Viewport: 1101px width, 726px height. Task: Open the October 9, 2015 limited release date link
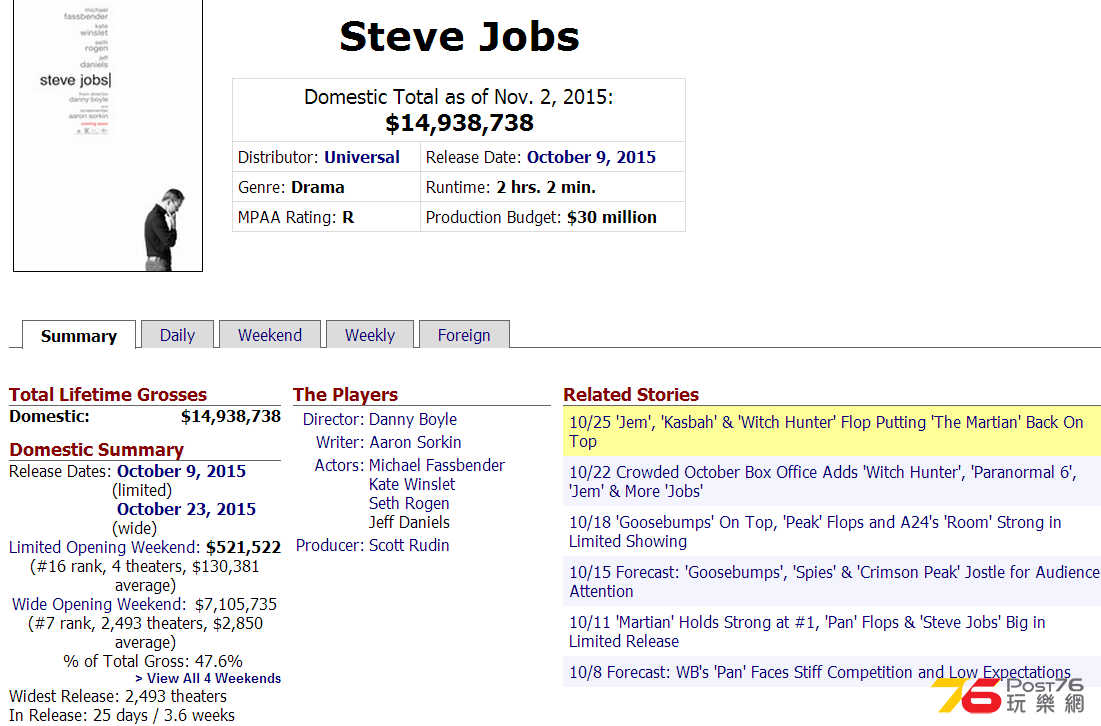coord(181,471)
